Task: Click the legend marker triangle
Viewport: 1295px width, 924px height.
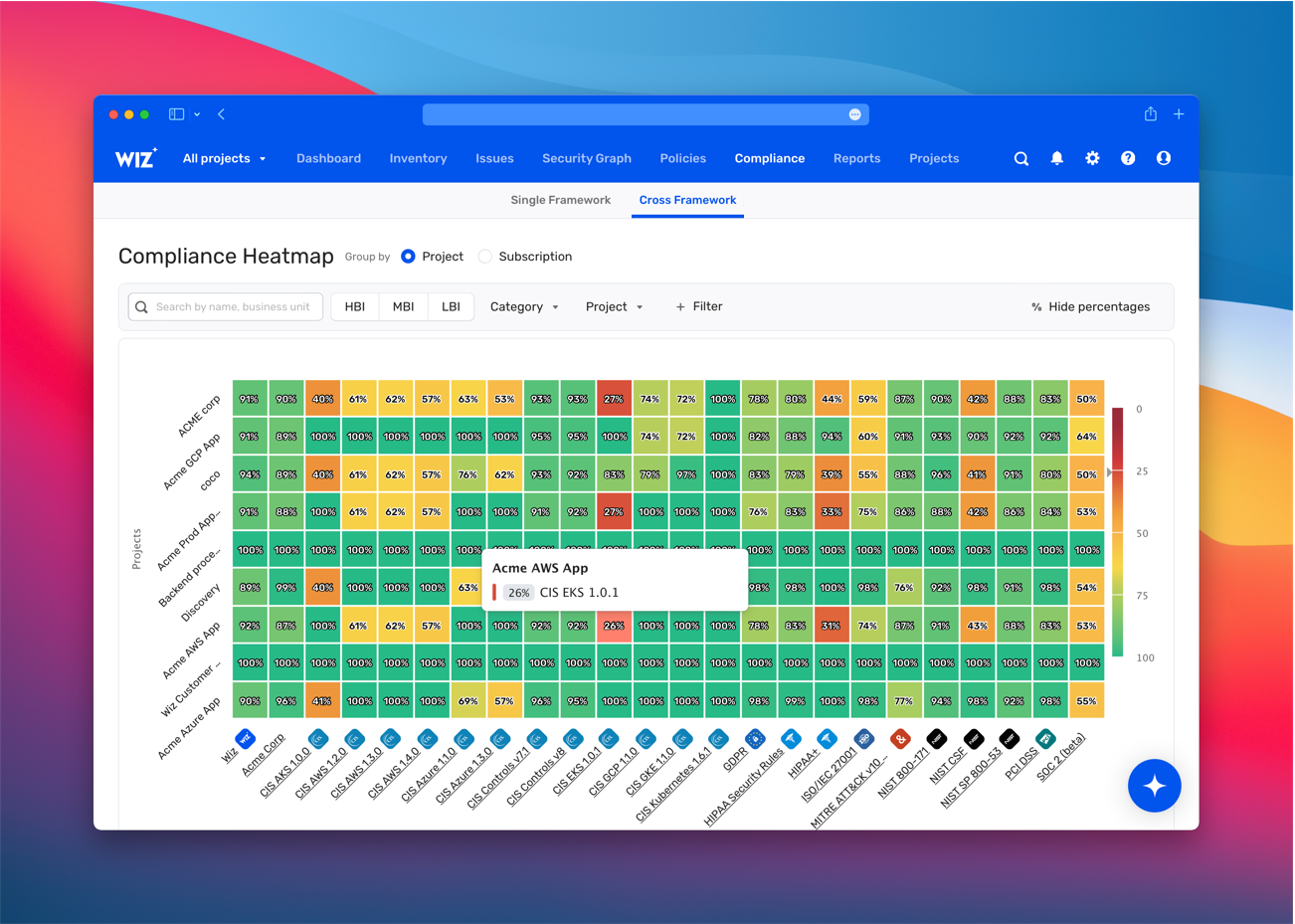Action: (x=1109, y=472)
